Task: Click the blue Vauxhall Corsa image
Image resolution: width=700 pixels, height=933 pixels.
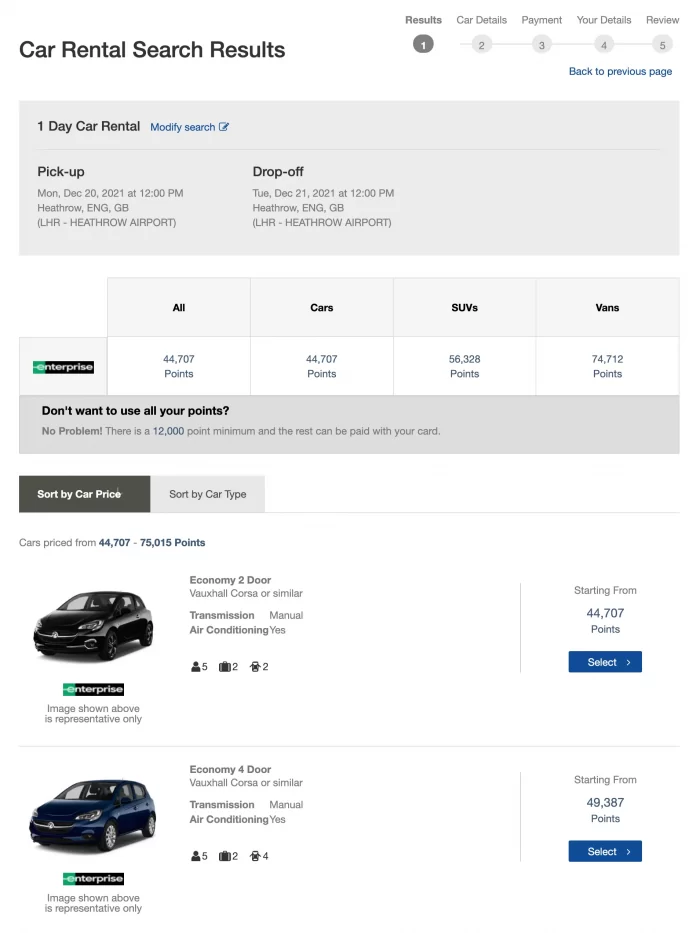Action: coord(93,815)
